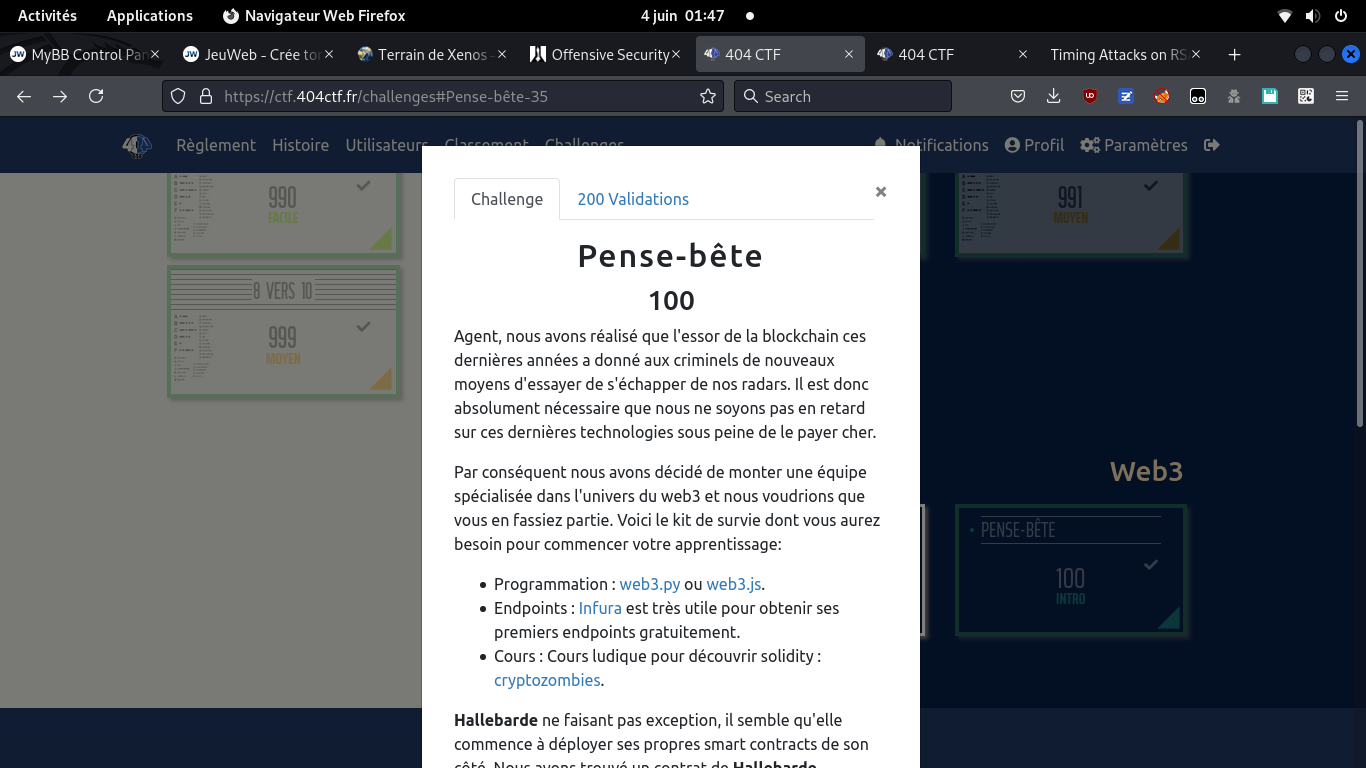This screenshot has height=768, width=1366.
Task: Open the Pocket save icon in toolbar
Action: click(1018, 96)
